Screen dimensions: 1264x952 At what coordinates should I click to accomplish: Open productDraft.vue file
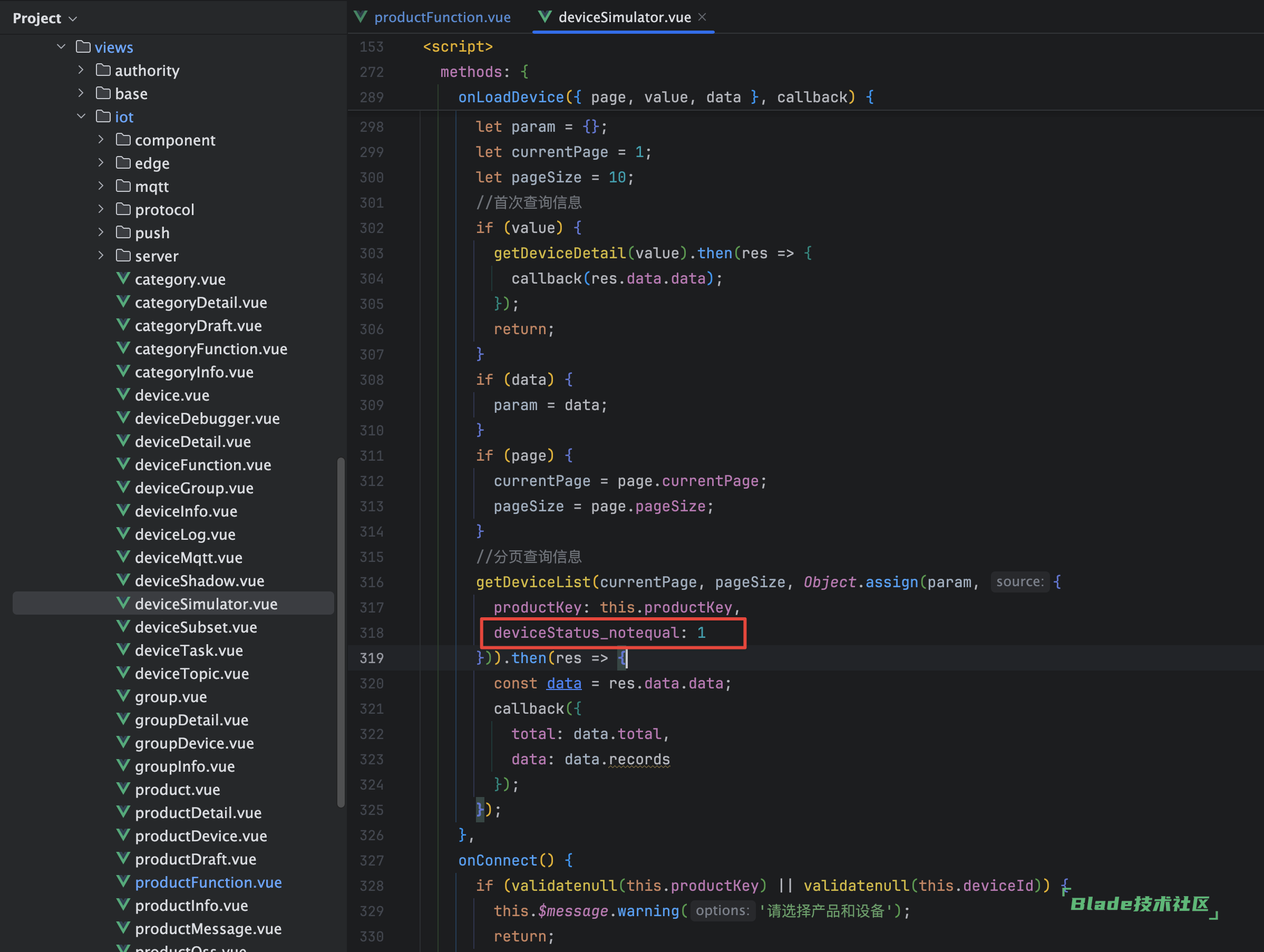click(196, 859)
